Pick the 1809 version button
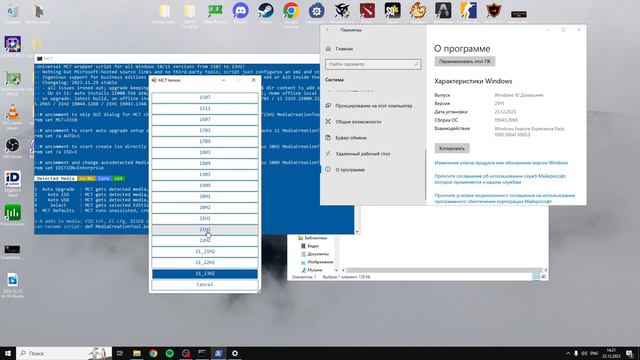Viewport: 640px width, 360px height. coord(205,164)
